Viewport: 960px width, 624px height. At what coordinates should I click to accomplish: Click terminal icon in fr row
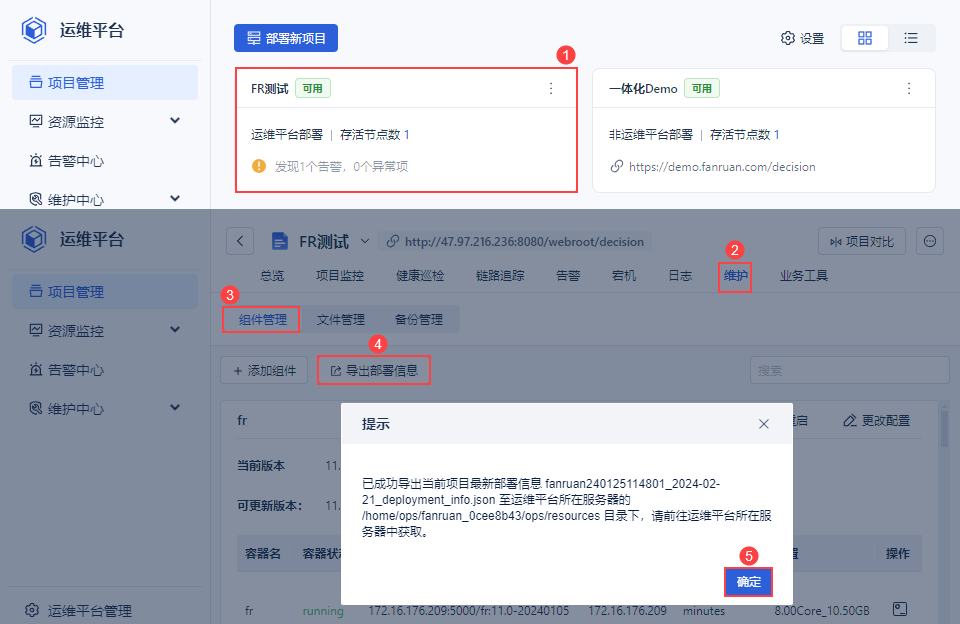(899, 609)
